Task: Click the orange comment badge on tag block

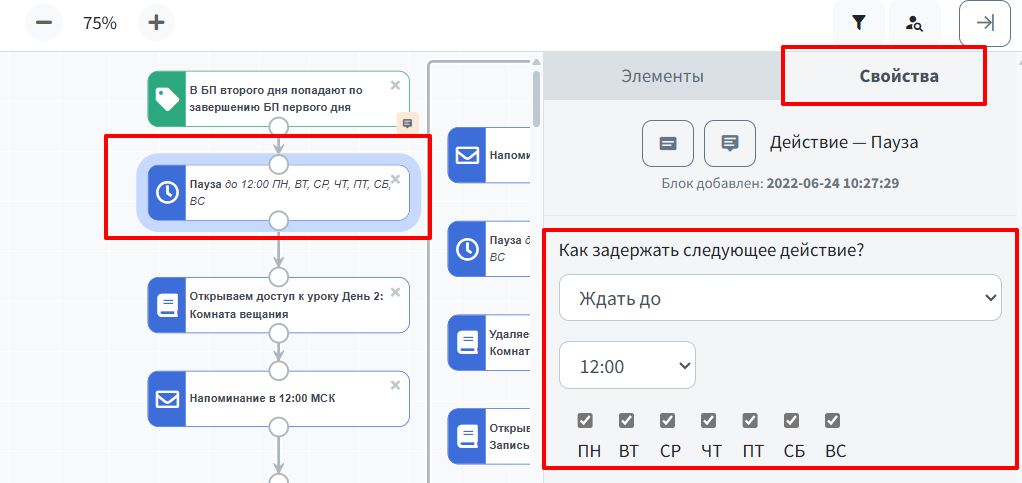Action: point(407,123)
